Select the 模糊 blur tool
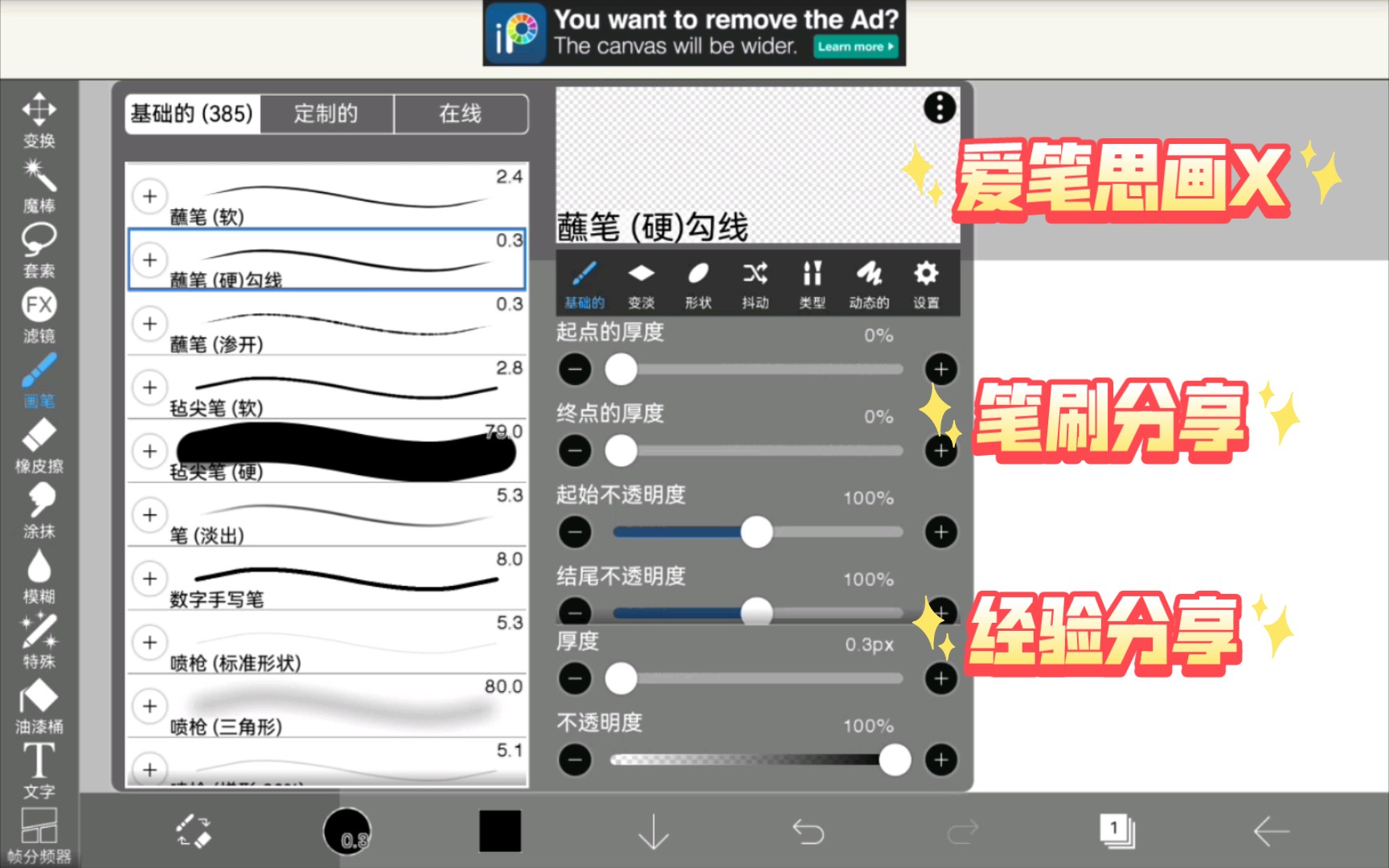This screenshot has height=868, width=1389. click(x=39, y=576)
